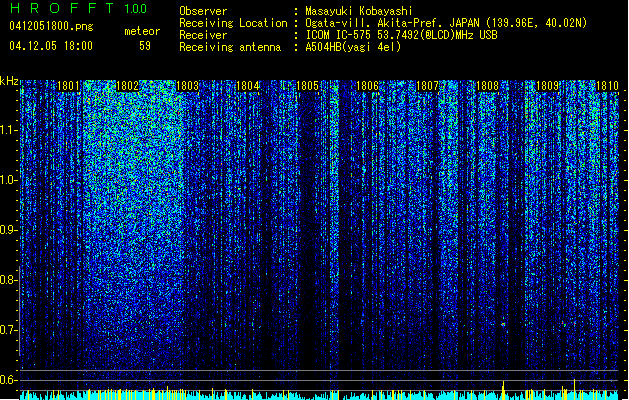The image size is (629, 400).
Task: Click the 1.0 kHz axis tick label
Action: click(9, 180)
